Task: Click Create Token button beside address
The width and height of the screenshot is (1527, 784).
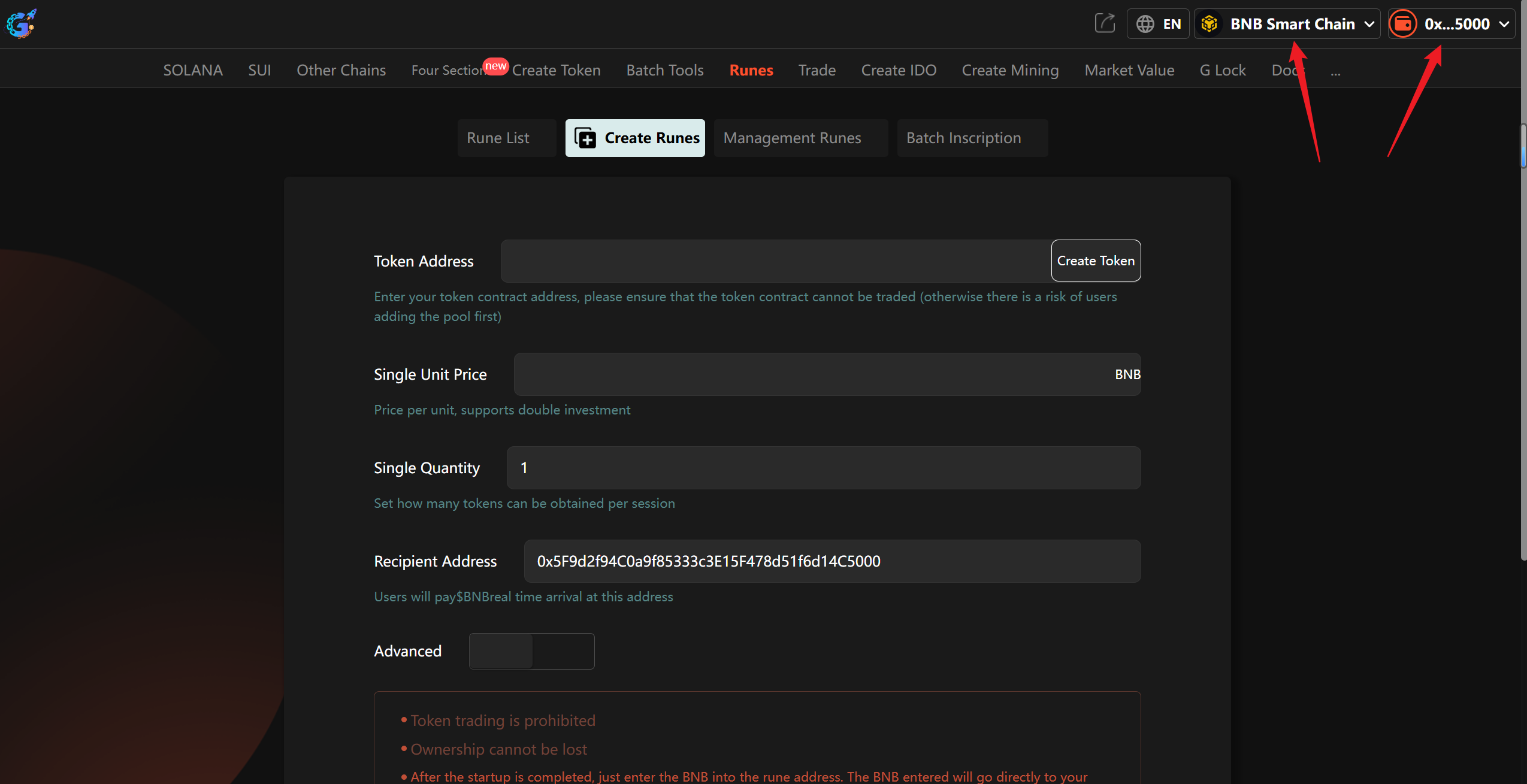Action: click(1095, 261)
